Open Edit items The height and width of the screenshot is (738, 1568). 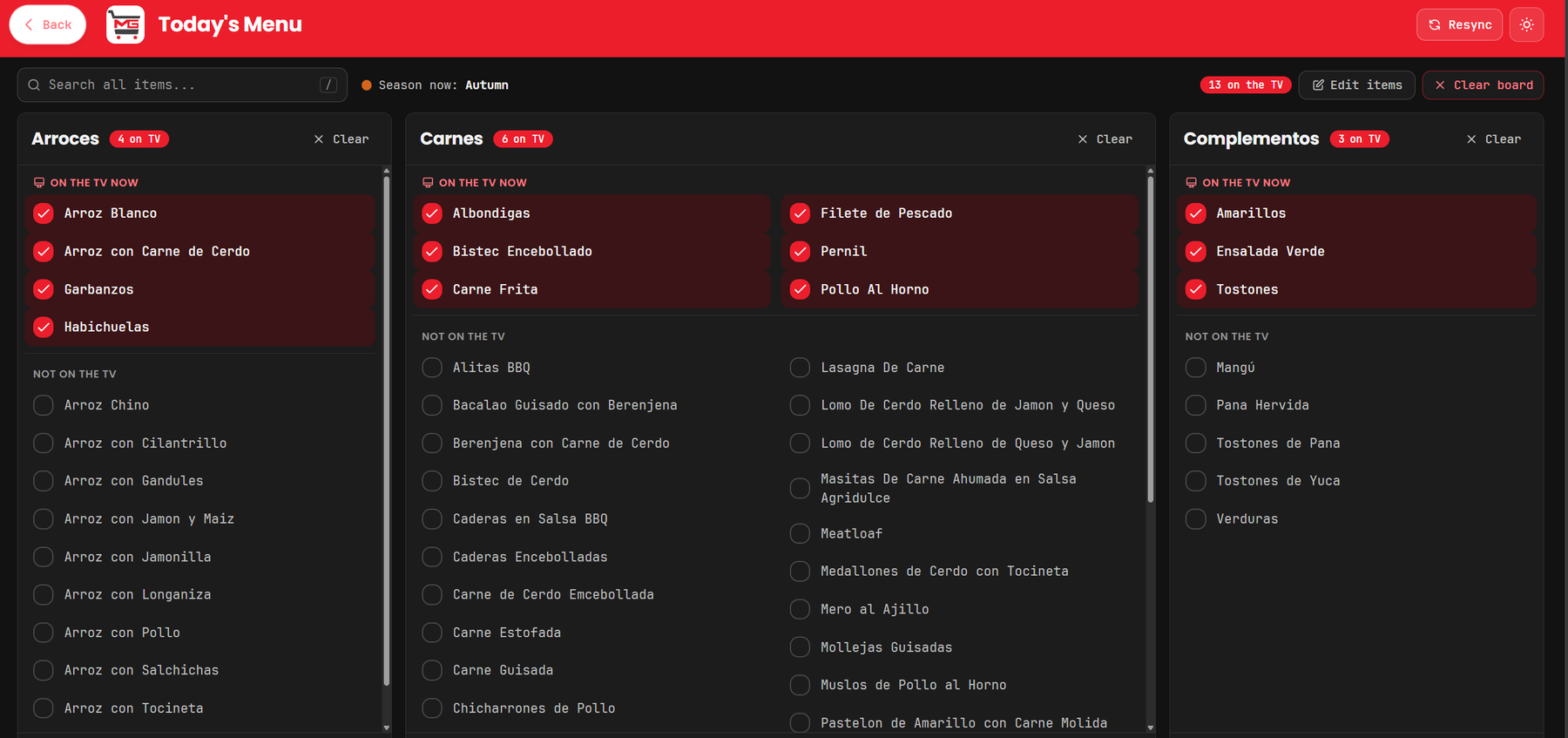[x=1356, y=85]
